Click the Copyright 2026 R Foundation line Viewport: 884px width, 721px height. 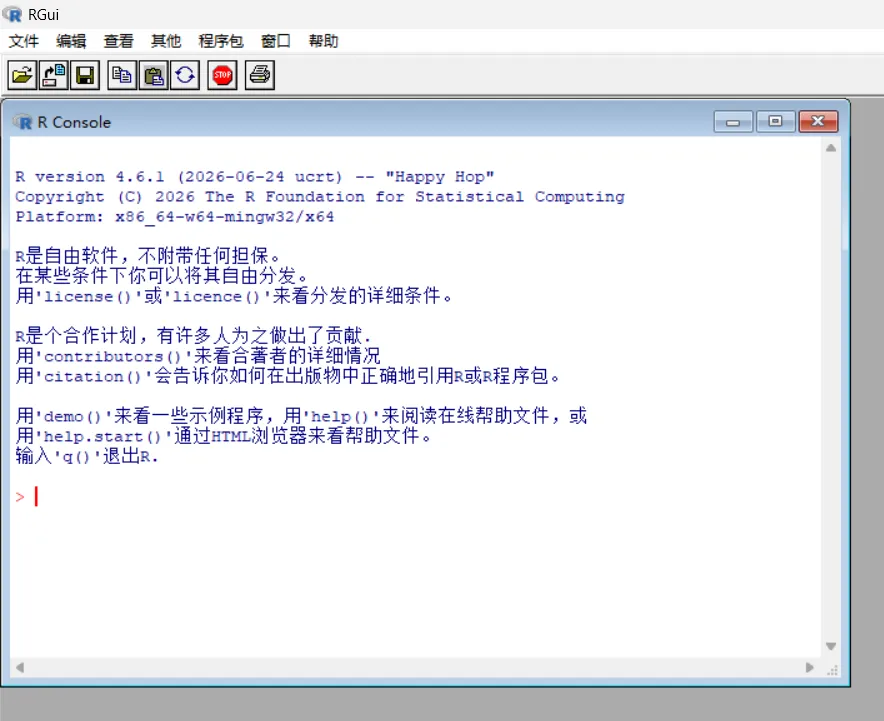[320, 197]
